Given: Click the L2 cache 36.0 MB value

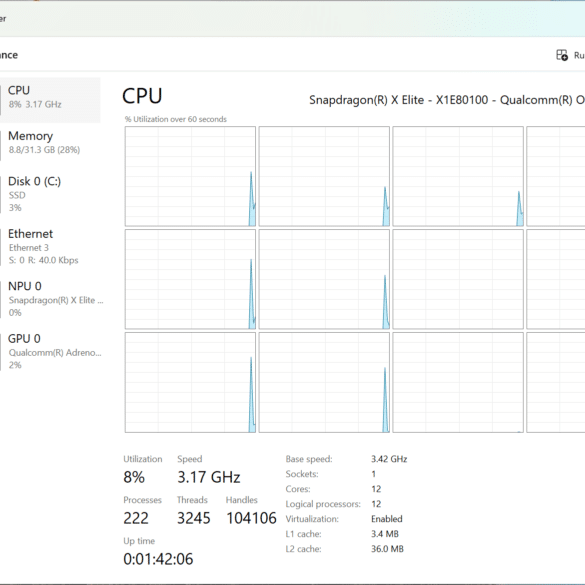Looking at the screenshot, I should [387, 549].
